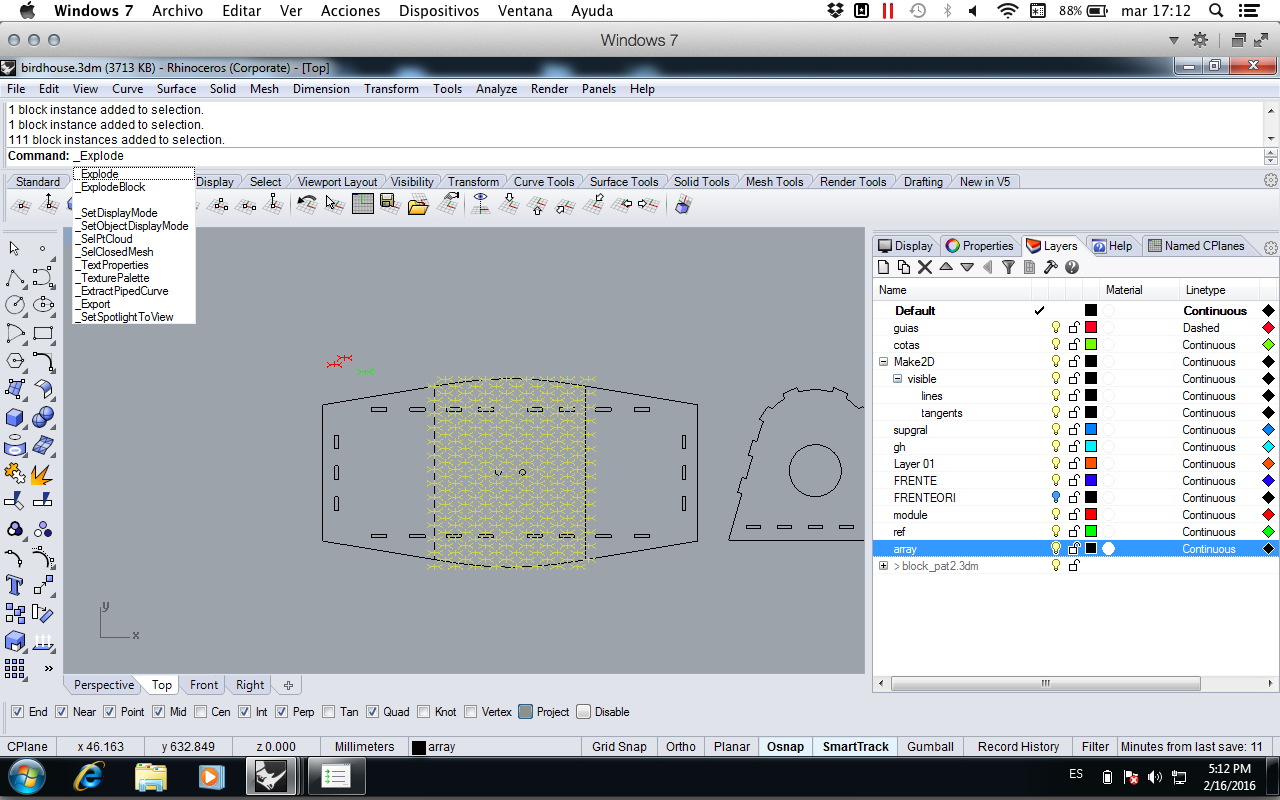This screenshot has height=800, width=1280.
Task: Click the Filter status bar button
Action: (1095, 747)
